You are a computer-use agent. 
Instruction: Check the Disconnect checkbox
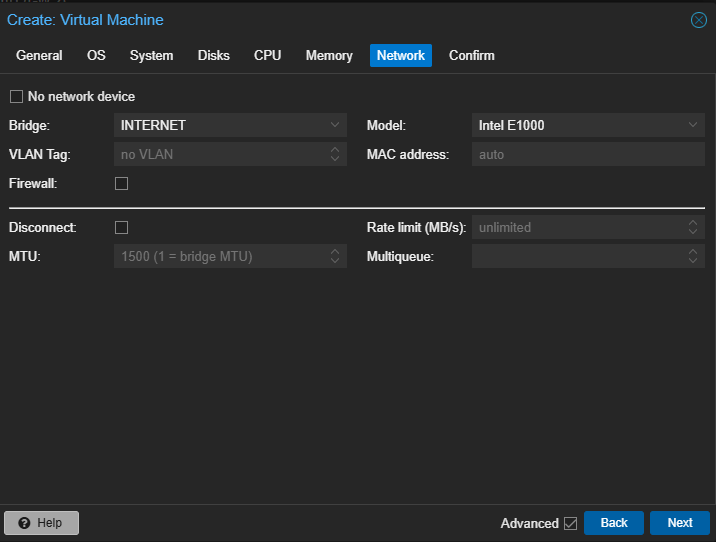click(x=121, y=227)
